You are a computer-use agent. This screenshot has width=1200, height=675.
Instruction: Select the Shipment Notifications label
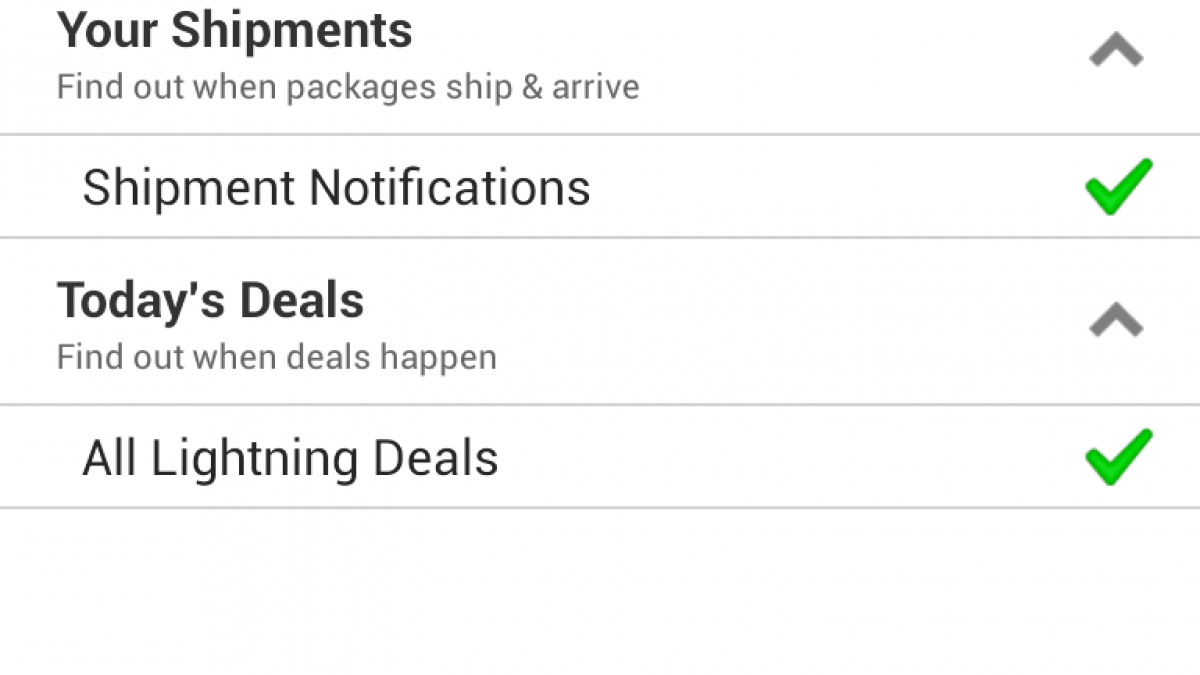click(x=336, y=188)
